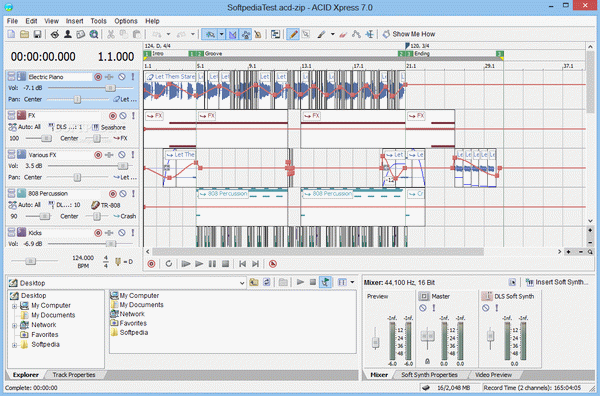600x396 pixels.
Task: Click Show Me How button
Action: coord(409,34)
